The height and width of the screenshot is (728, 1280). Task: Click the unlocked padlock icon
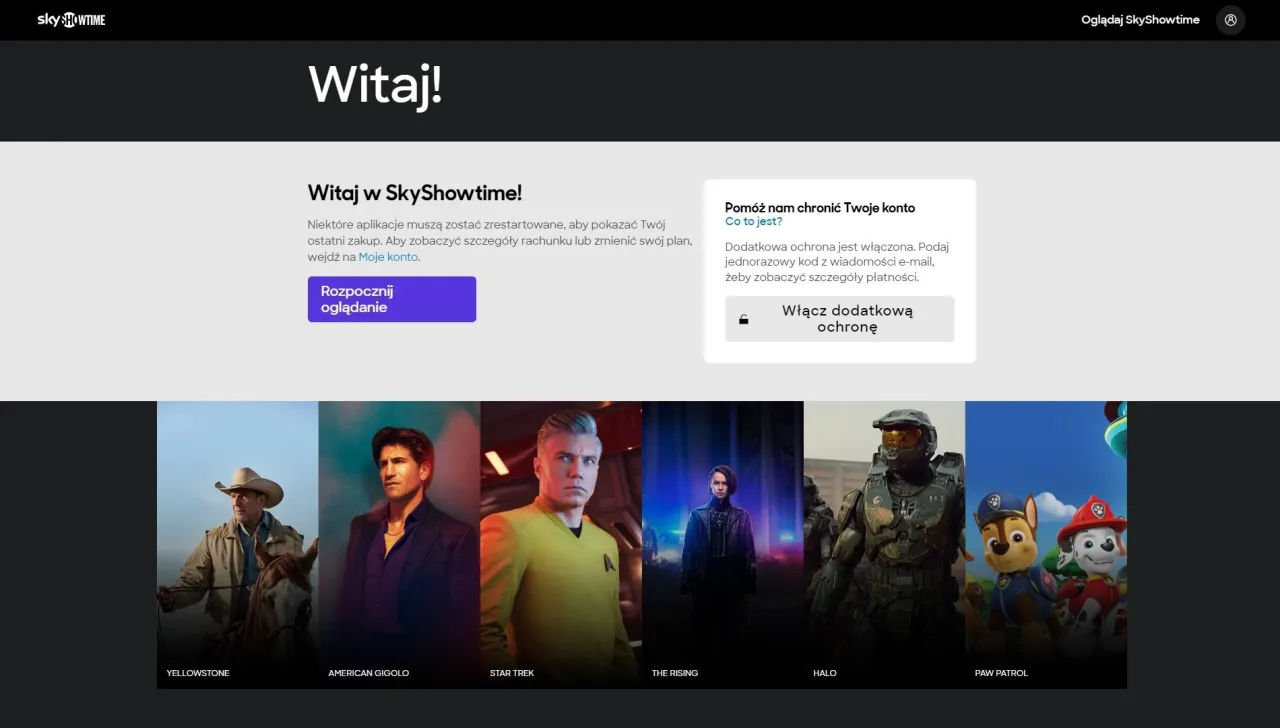tap(744, 320)
